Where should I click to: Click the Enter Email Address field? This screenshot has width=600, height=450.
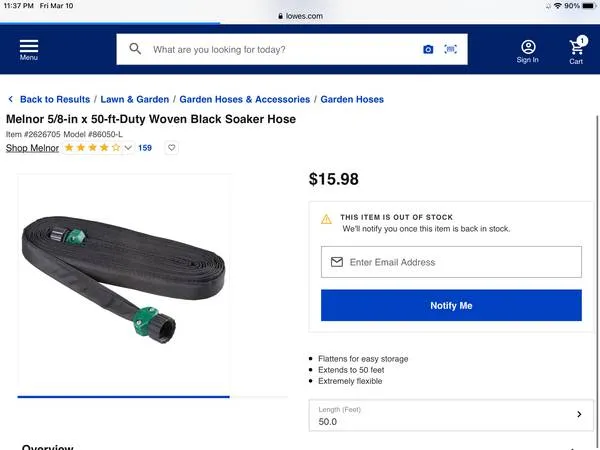tap(451, 262)
